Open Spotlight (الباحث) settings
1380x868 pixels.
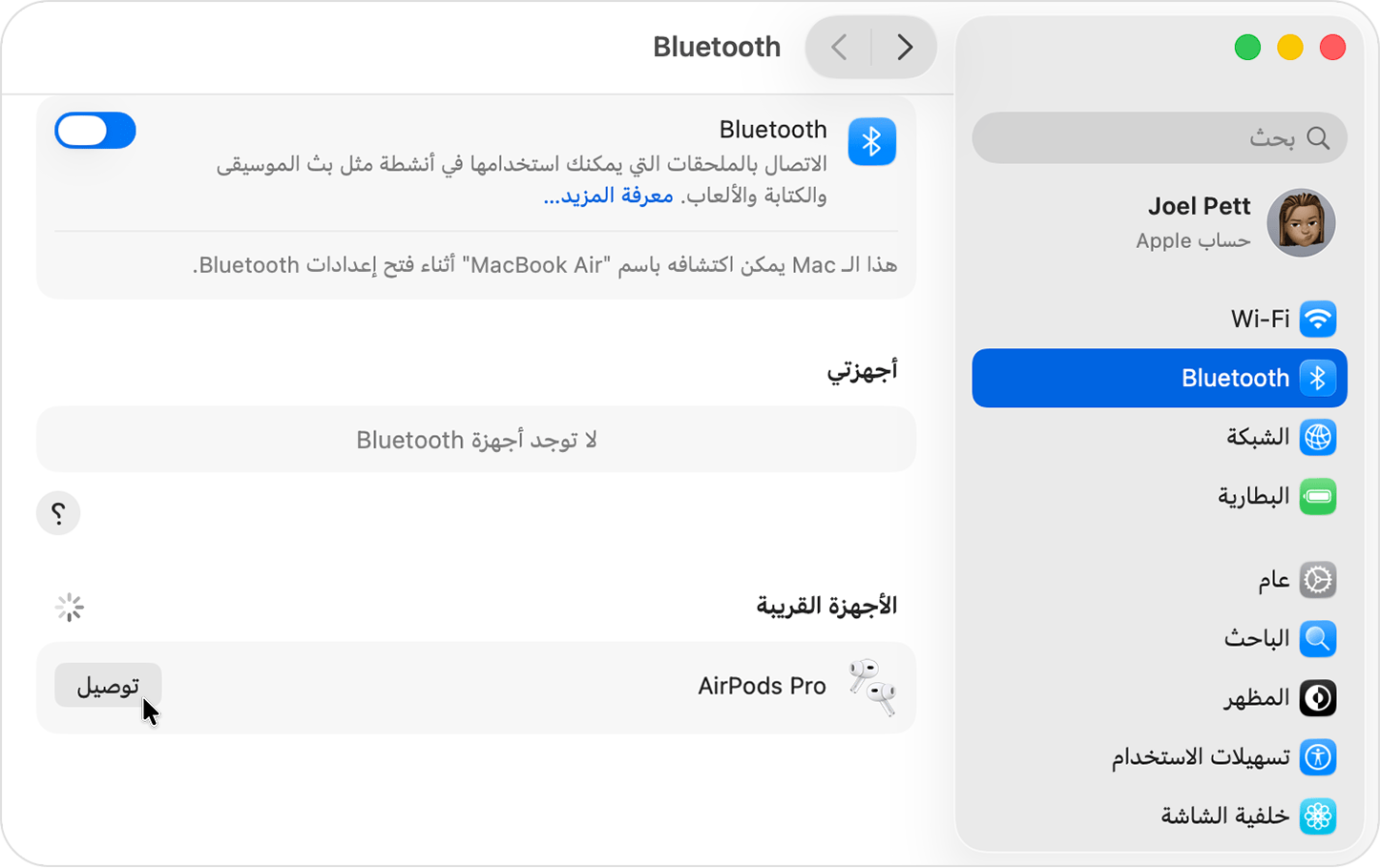1317,638
